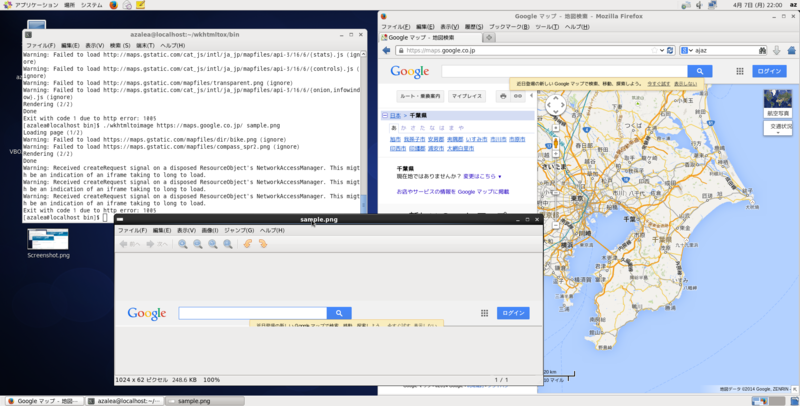800x406 pixels.
Task: Launch mail icon in top panel
Action: pos(127,5)
